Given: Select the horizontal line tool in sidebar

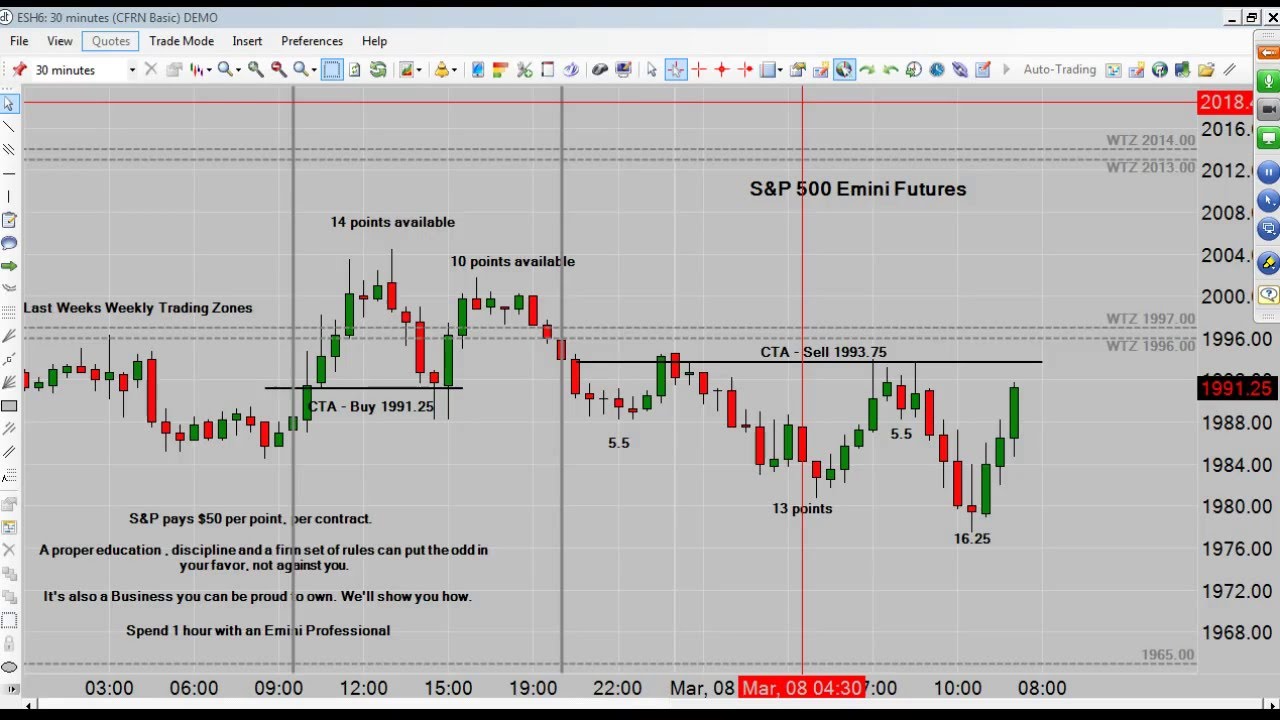Looking at the screenshot, I should 9,173.
